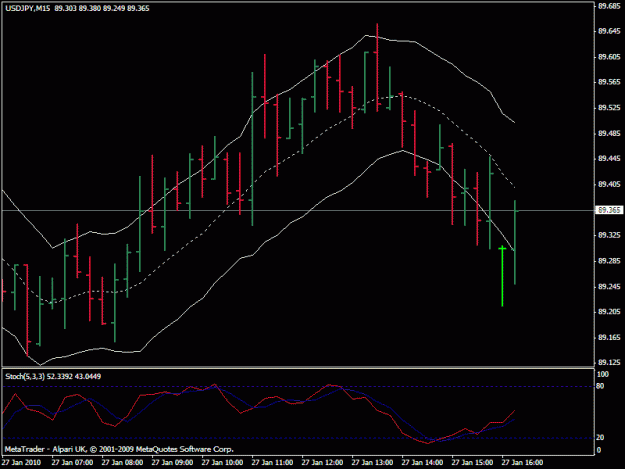Click the 89.405 price axis label

(x=609, y=184)
